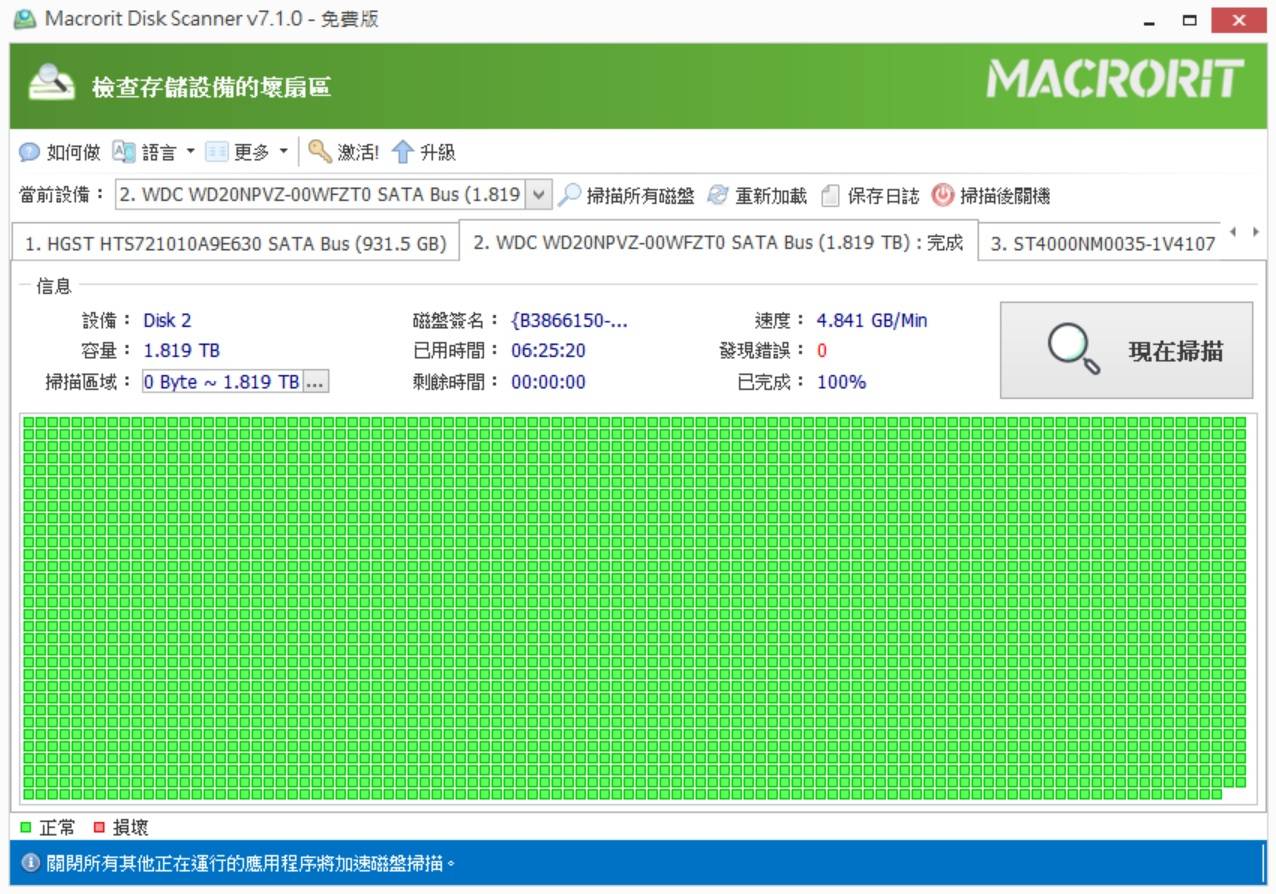Select the WDC WD20NPVZ 完成 tab

[717, 243]
